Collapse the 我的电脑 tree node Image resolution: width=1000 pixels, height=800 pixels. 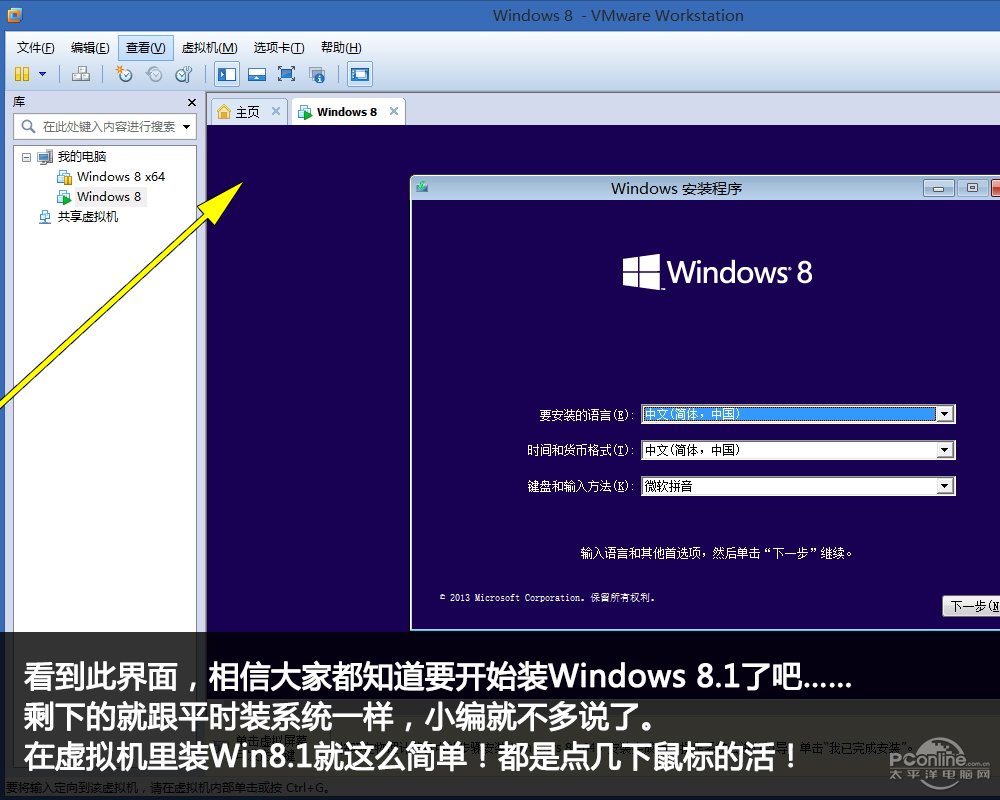tap(26, 157)
